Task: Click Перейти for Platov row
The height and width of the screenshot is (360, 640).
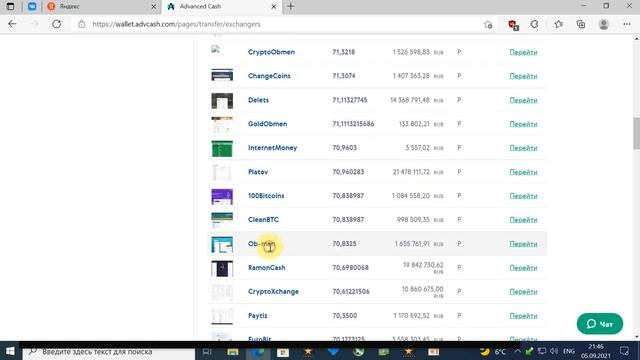Action: click(x=523, y=172)
